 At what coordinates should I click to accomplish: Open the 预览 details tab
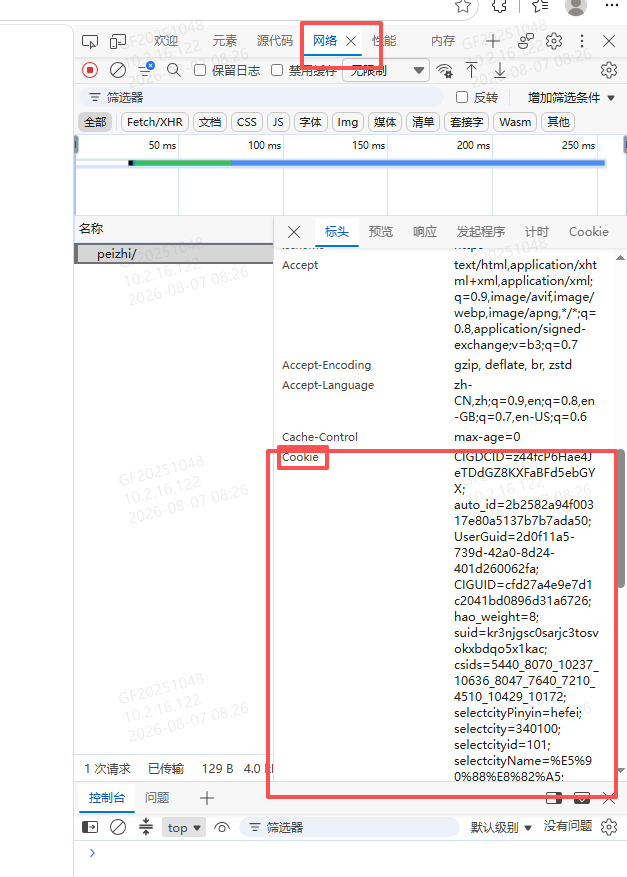coord(381,232)
